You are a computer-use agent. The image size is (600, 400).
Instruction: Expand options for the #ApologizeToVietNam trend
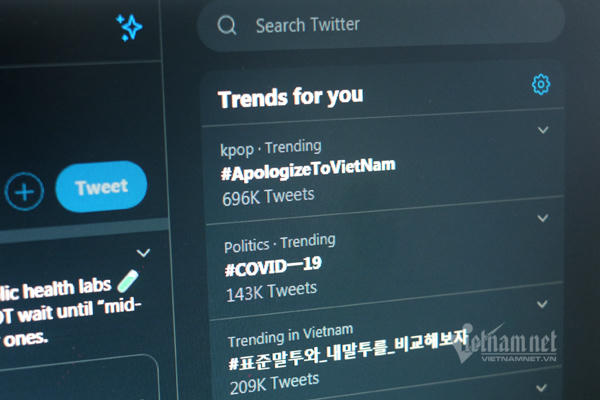(543, 130)
